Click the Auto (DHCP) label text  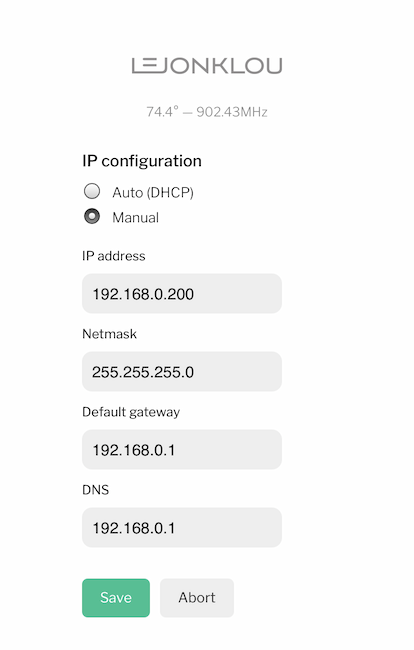click(x=153, y=192)
